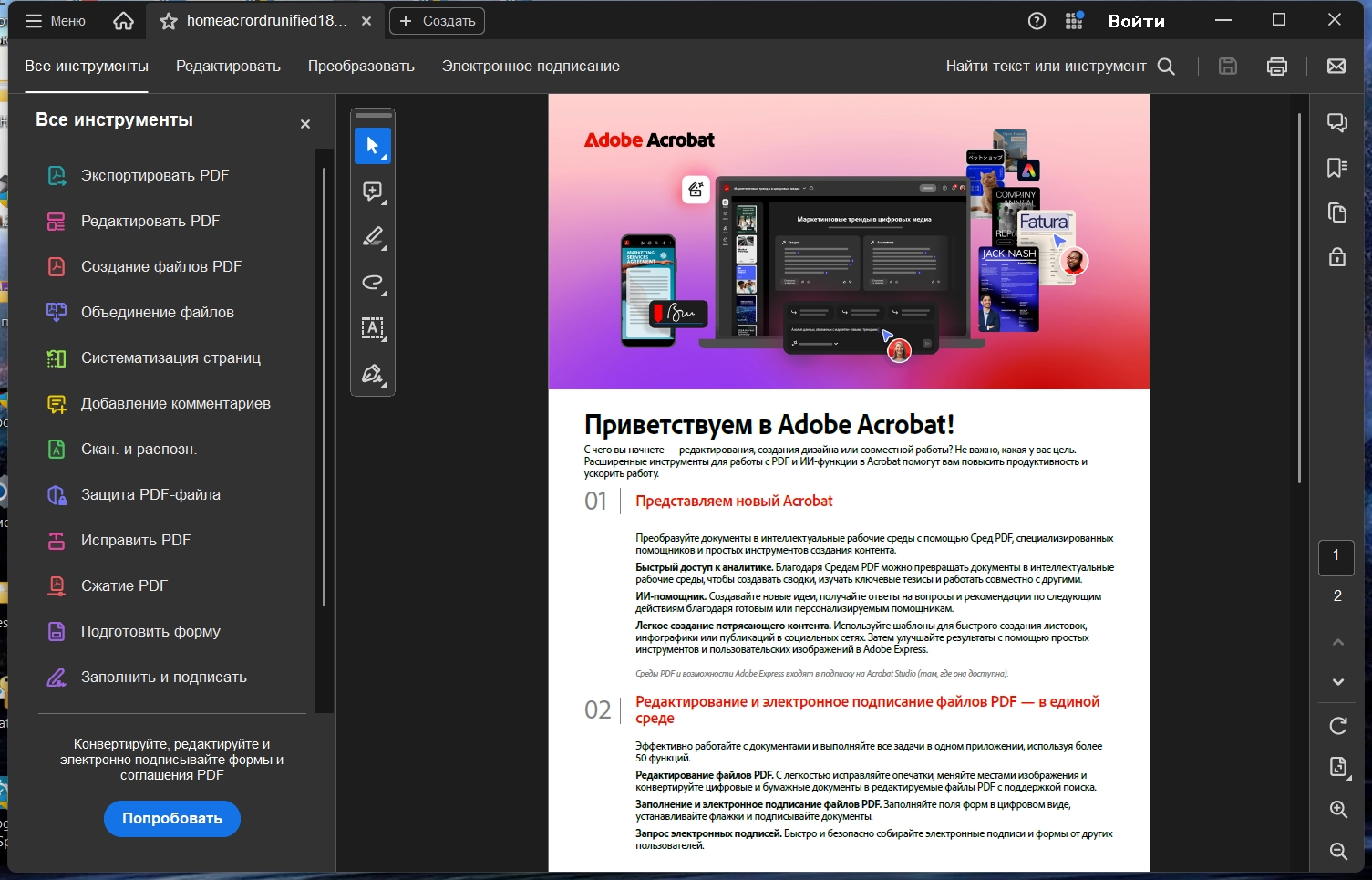The image size is (1372, 880).
Task: Open the page thumbnails panel
Action: [1337, 212]
